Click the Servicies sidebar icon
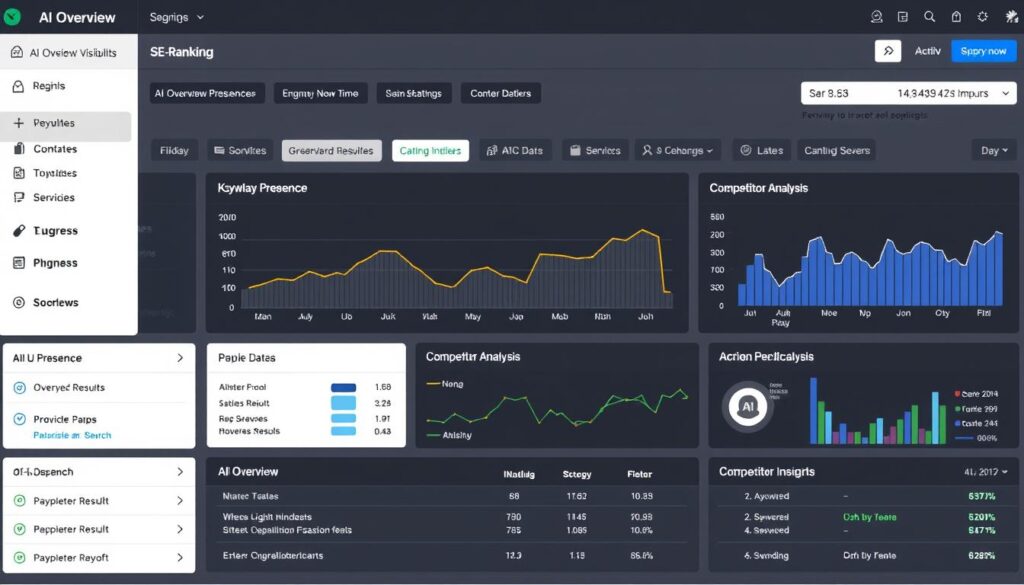Viewport: 1024px width, 585px height. point(18,197)
